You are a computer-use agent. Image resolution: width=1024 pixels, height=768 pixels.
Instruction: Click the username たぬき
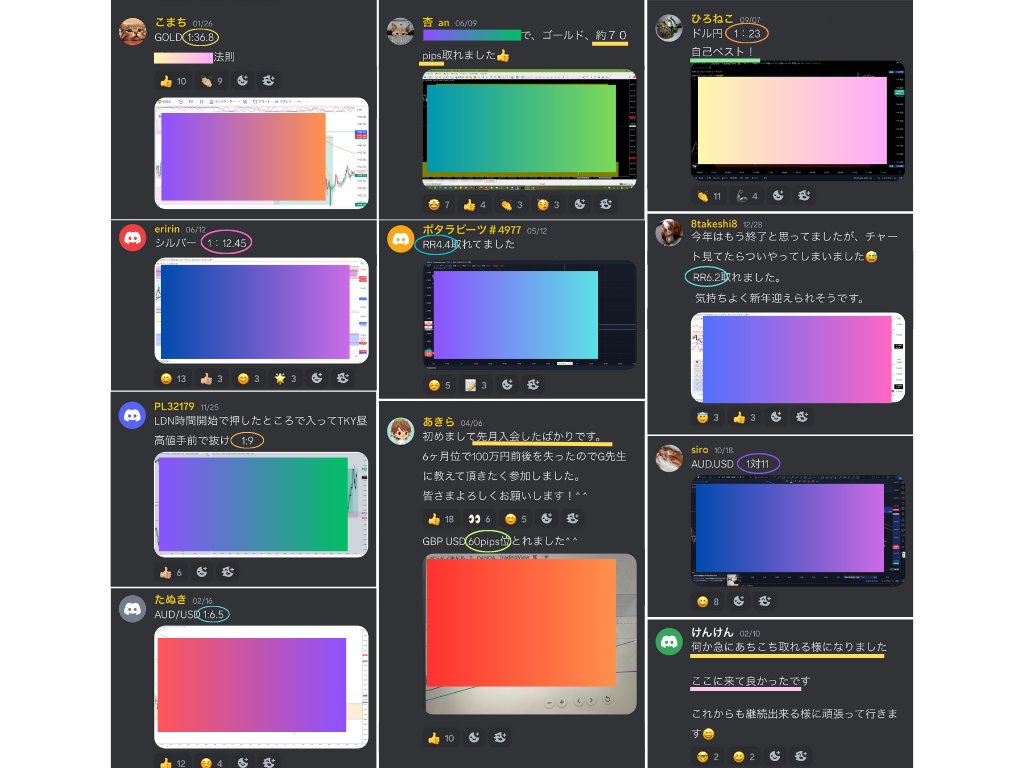170,600
